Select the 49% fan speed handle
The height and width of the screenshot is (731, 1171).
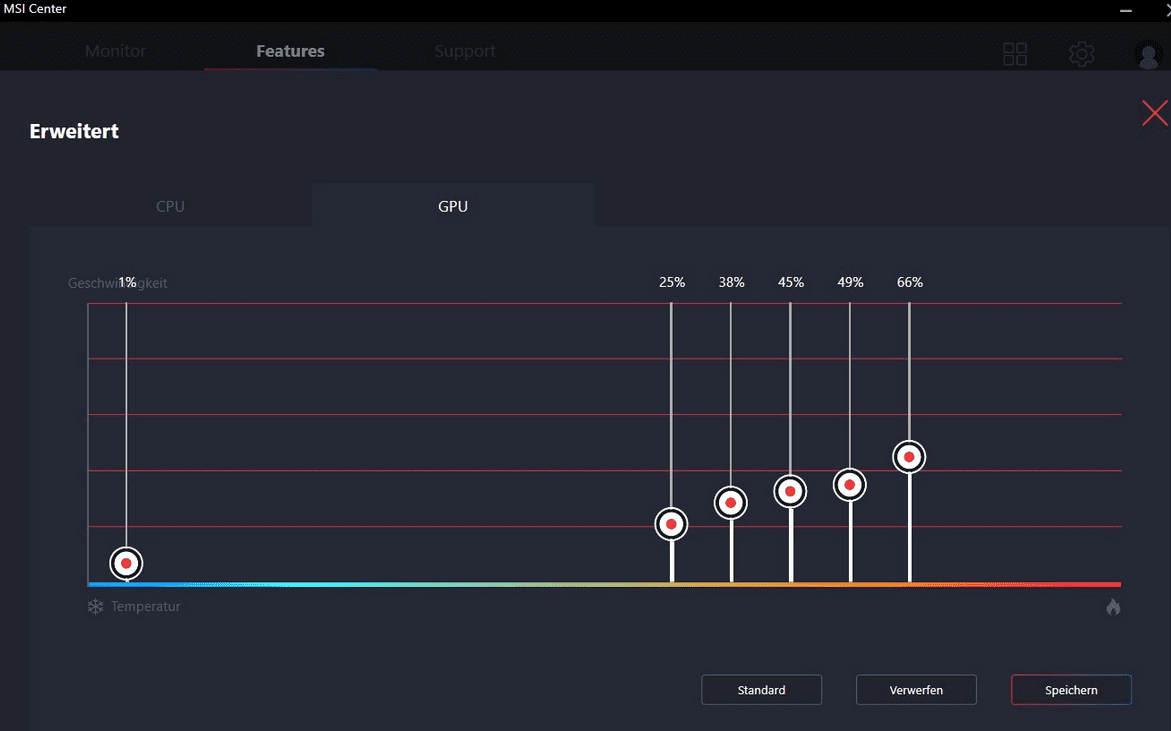(849, 485)
